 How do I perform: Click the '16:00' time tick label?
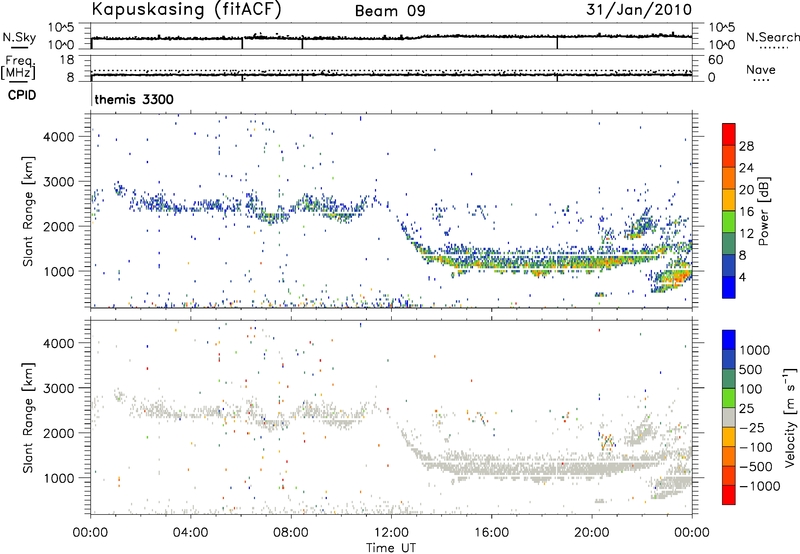click(x=491, y=533)
